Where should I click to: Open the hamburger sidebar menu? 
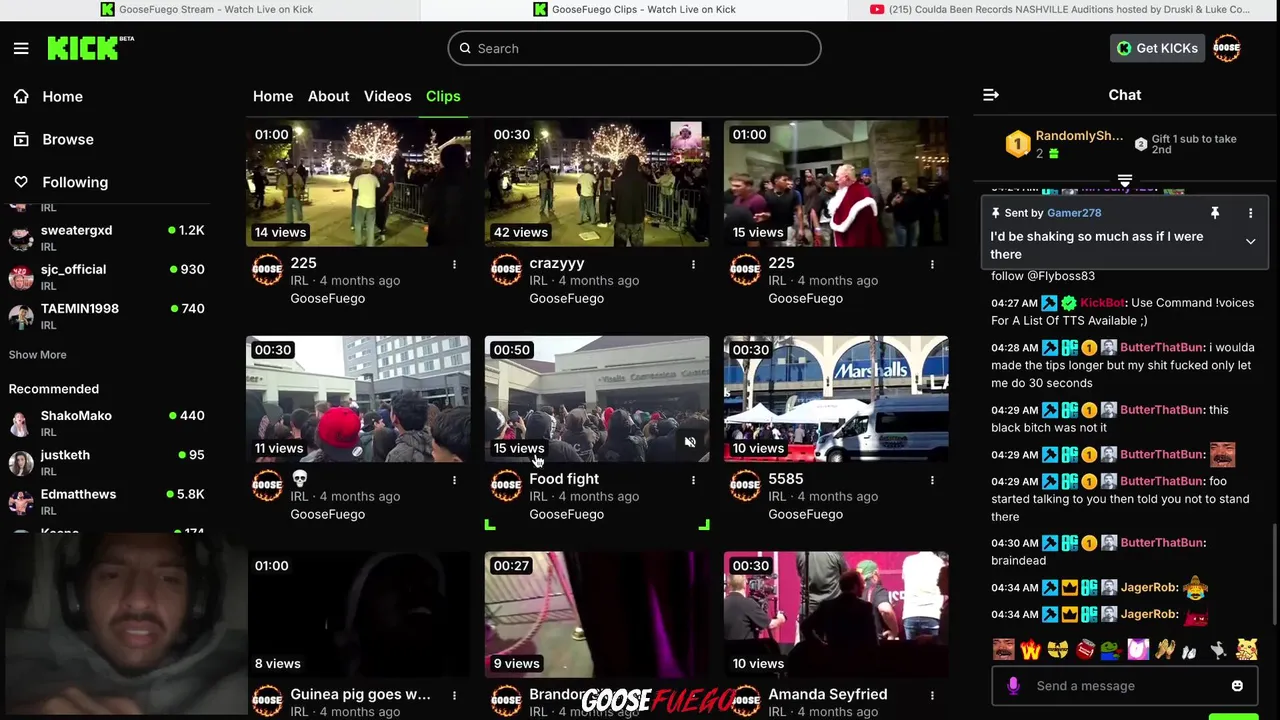21,48
